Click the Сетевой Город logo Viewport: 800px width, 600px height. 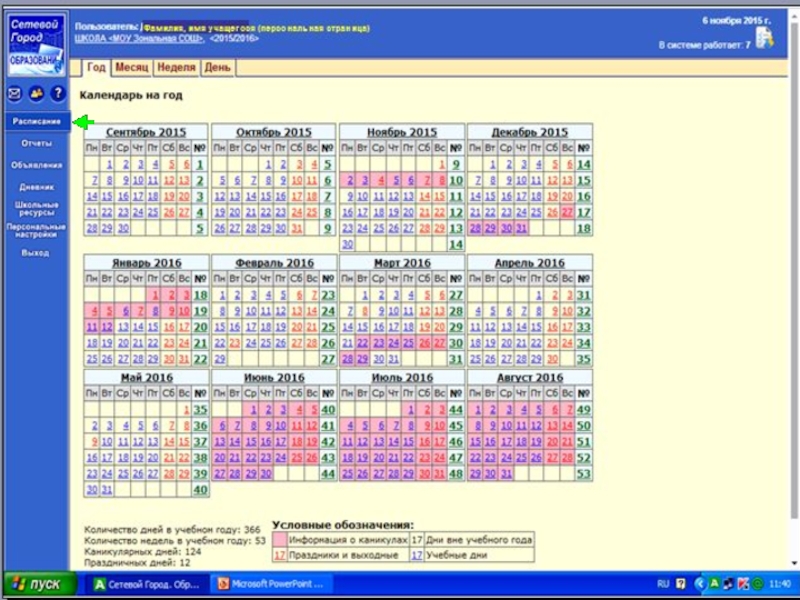[35, 43]
